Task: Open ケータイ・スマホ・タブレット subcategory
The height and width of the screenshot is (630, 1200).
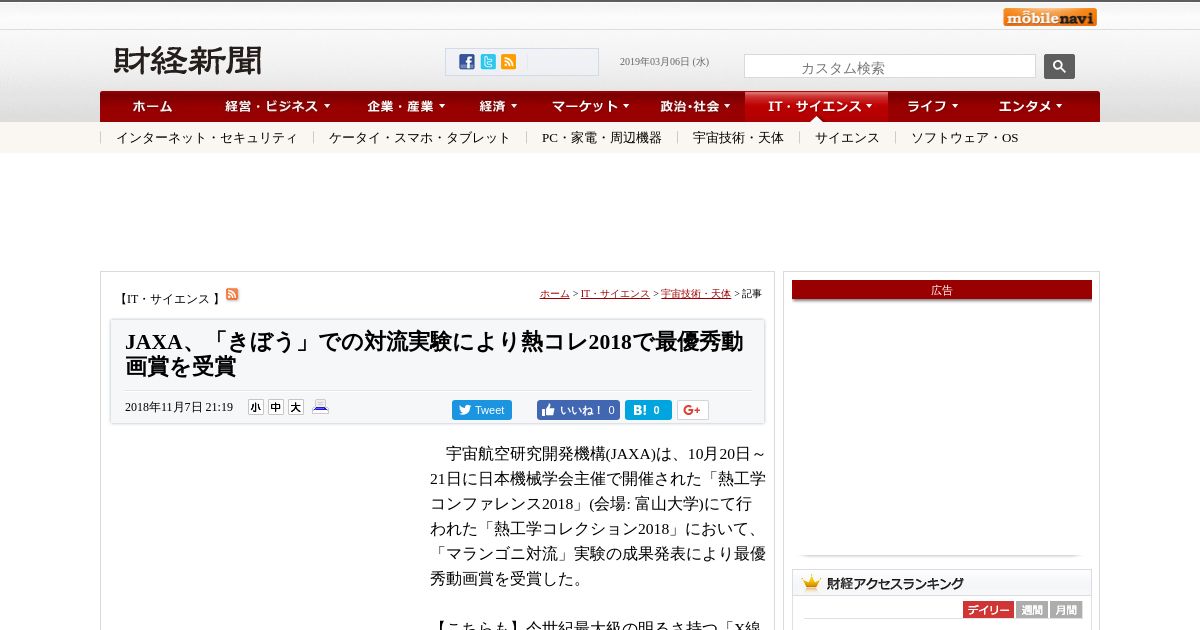Action: 420,138
